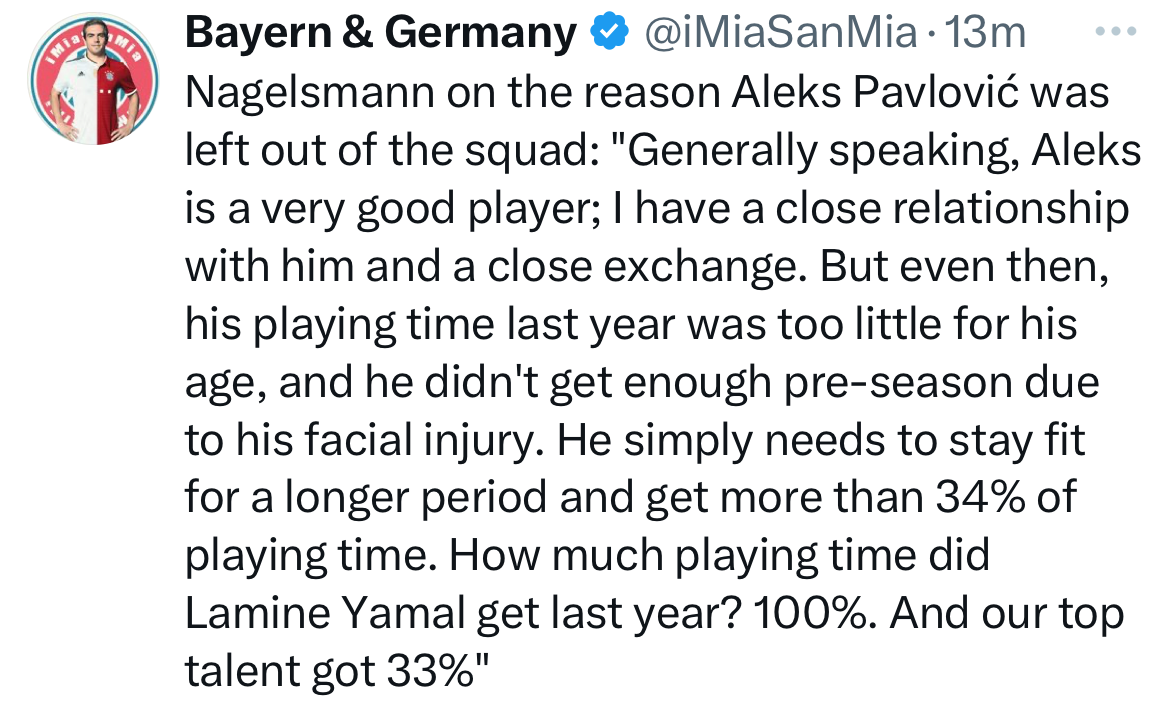Click the Bayern & Germany display name

tap(381, 32)
